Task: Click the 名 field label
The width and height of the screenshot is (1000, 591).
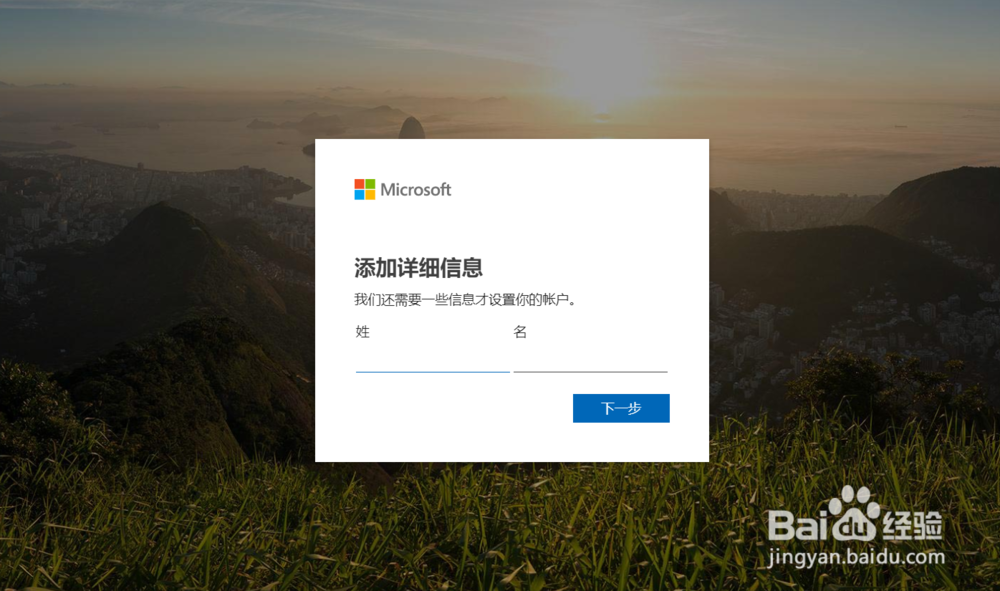Action: pos(520,332)
